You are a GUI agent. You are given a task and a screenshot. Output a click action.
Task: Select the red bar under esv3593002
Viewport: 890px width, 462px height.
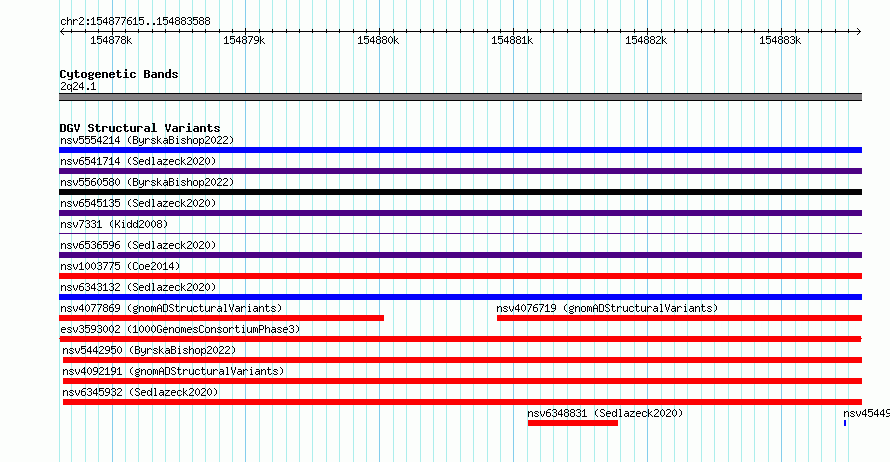[x=460, y=339]
